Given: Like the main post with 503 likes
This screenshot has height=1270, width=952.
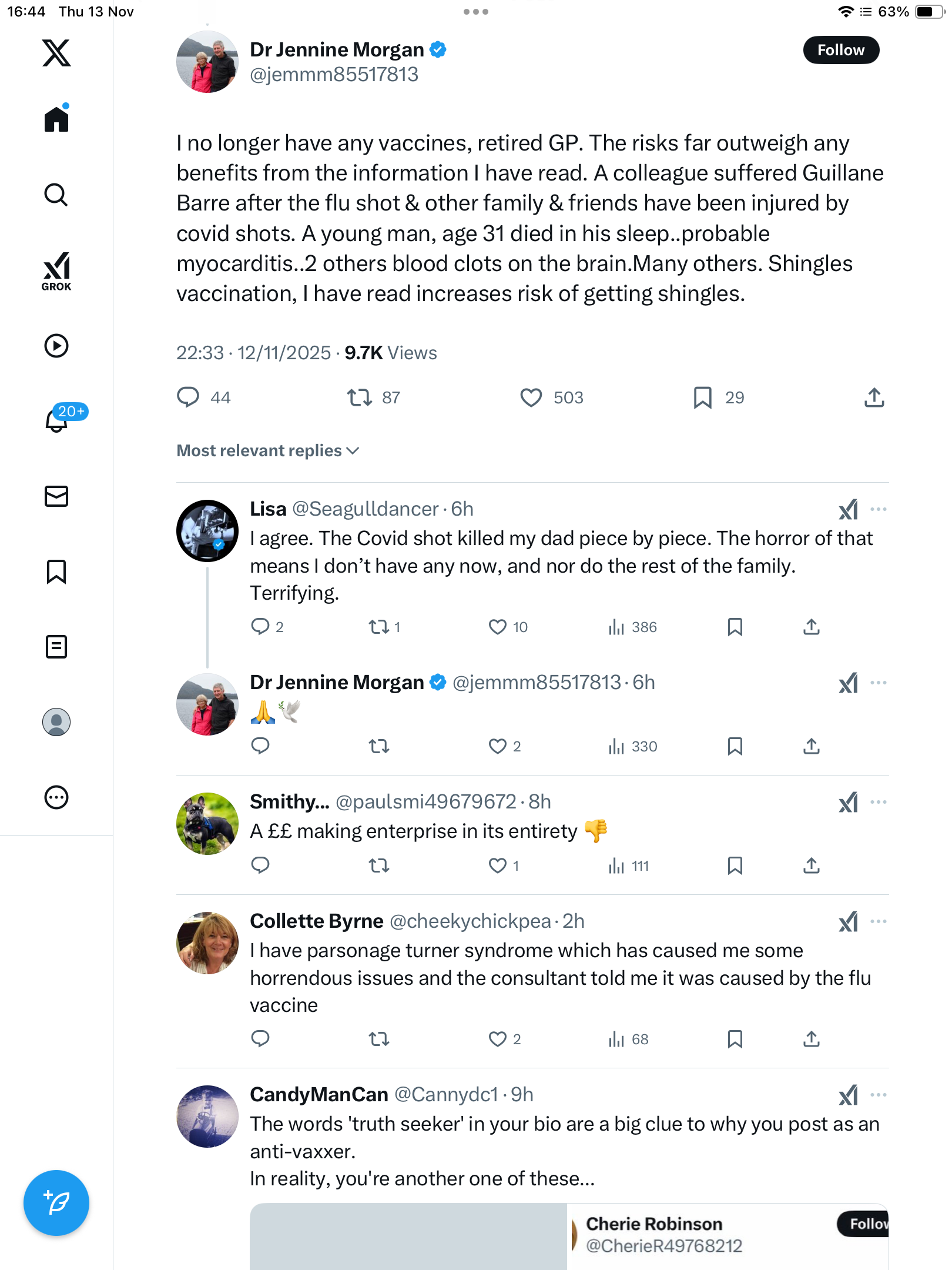Looking at the screenshot, I should coord(531,397).
